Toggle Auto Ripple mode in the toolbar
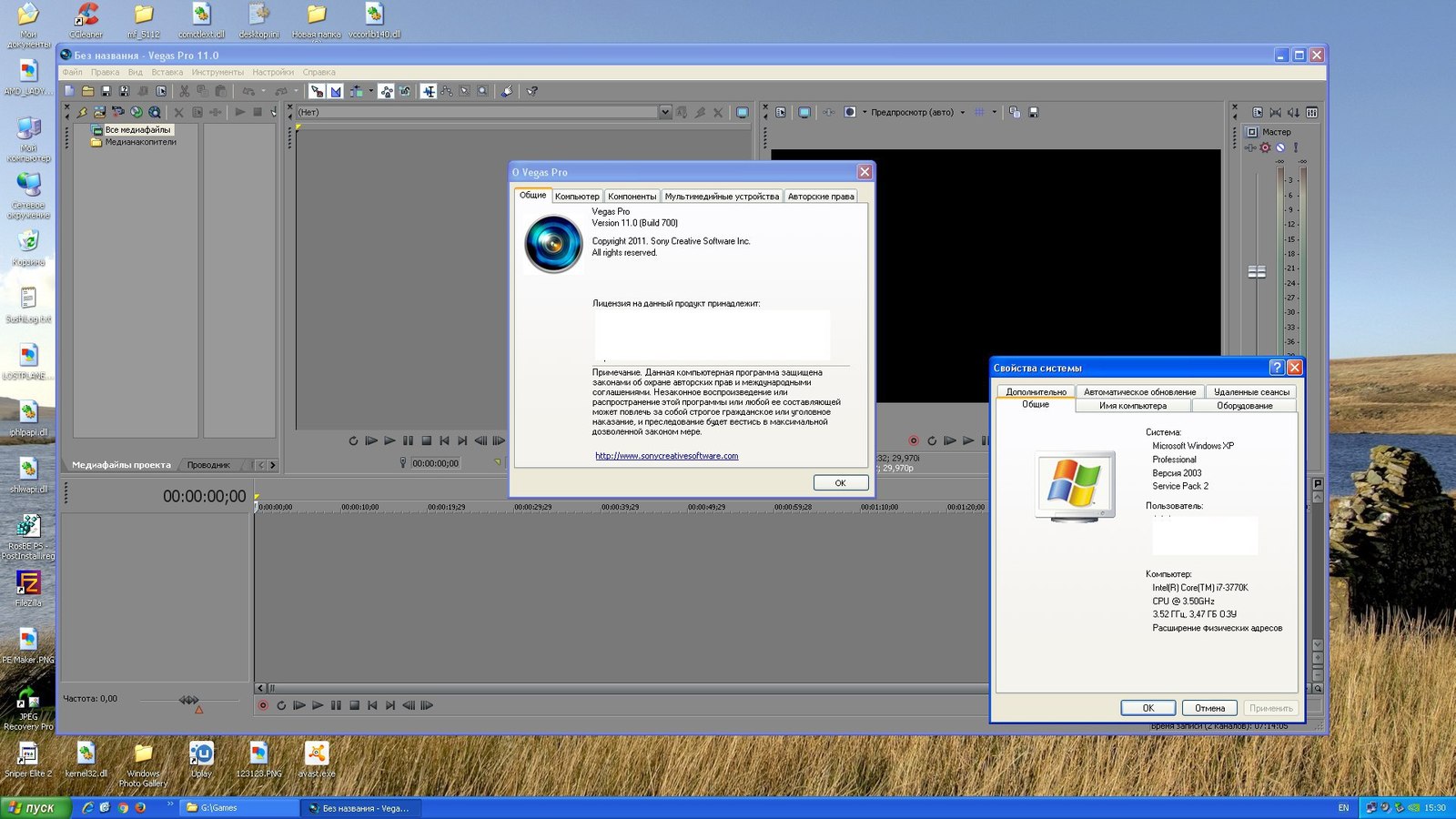1456x819 pixels. (356, 91)
